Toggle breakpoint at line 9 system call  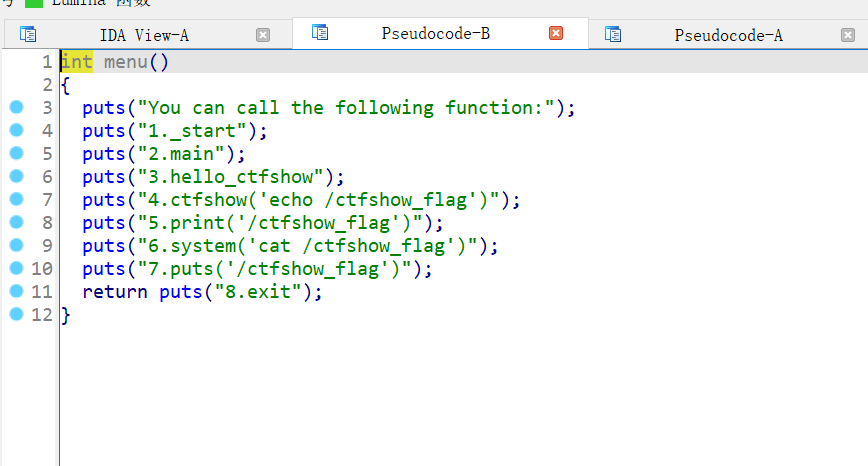coord(16,245)
